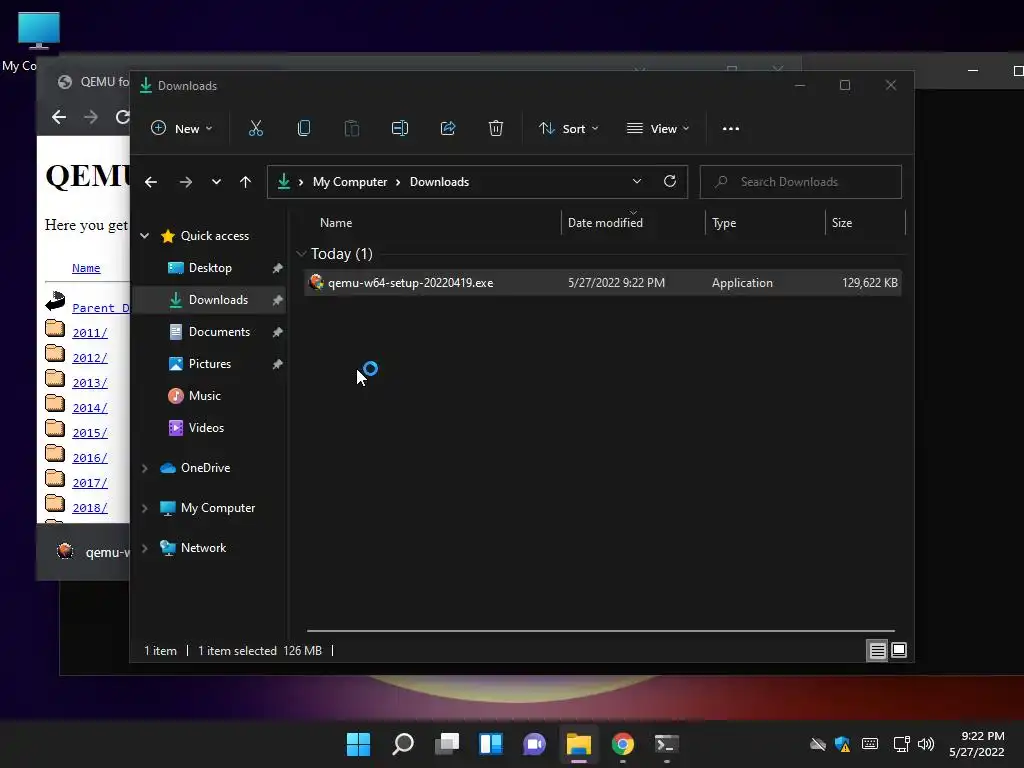
Task: Switch to large thumbnails view in the status bar
Action: click(x=899, y=650)
